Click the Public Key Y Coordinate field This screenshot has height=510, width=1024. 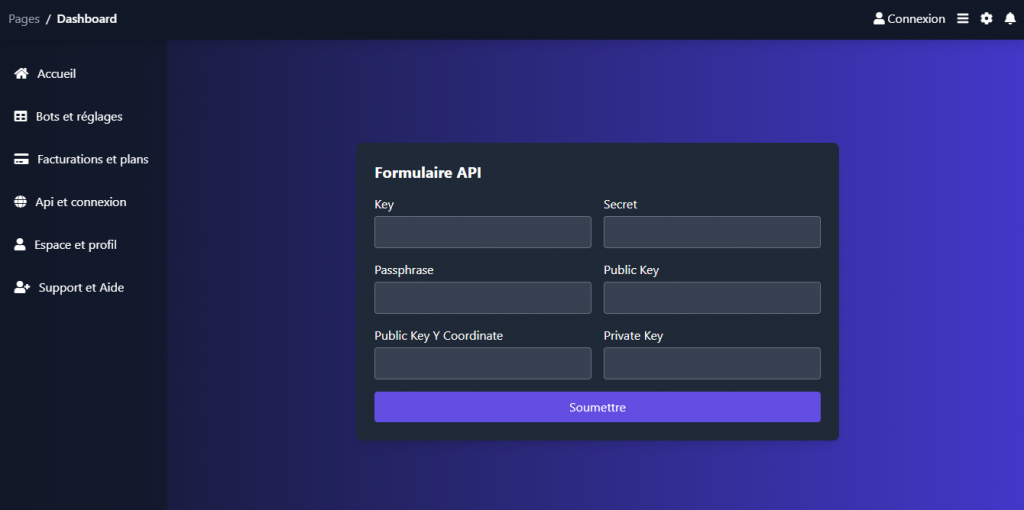tap(482, 363)
